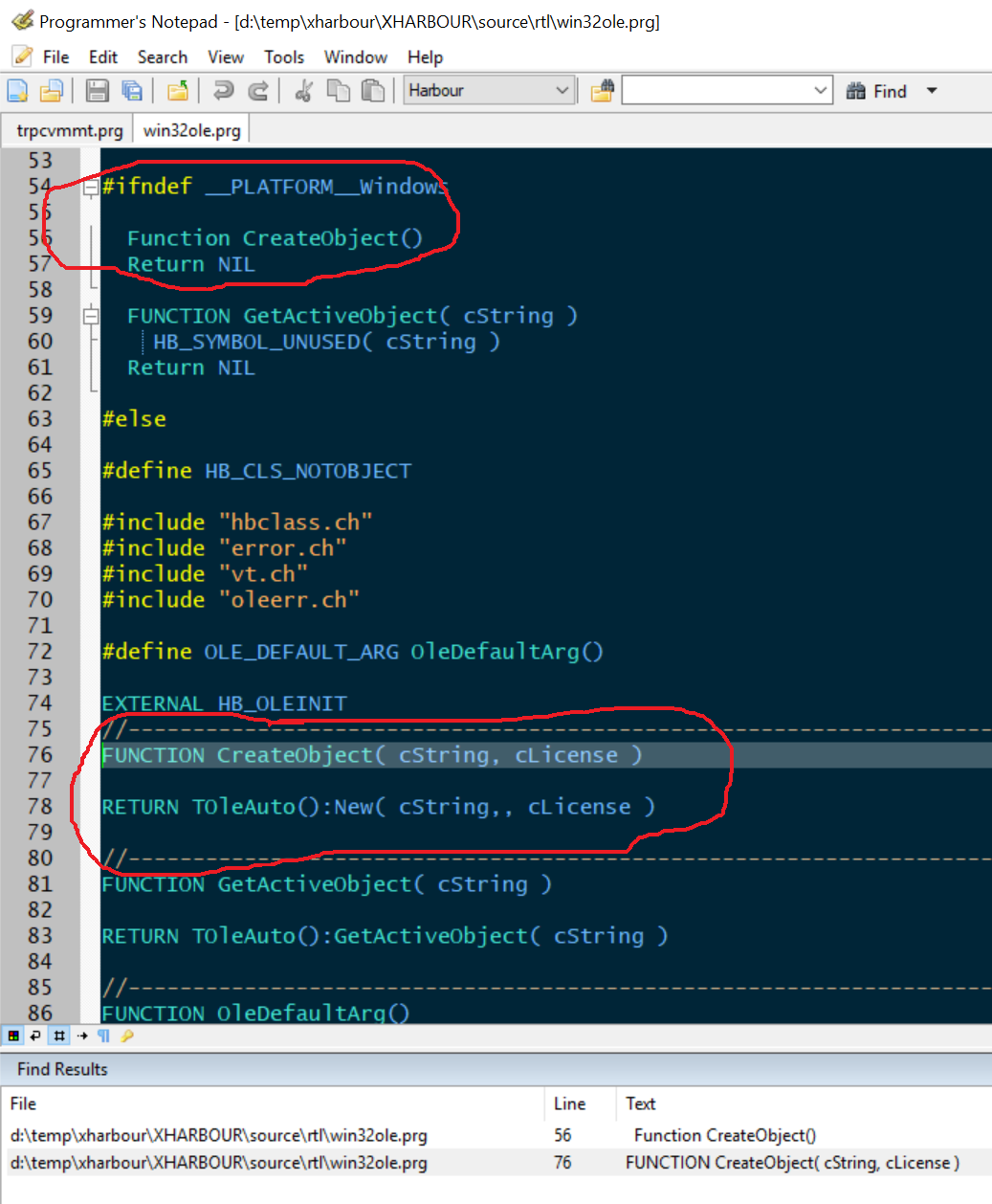Sort find results by the File column
The width and height of the screenshot is (992, 1204).
coord(275,1104)
